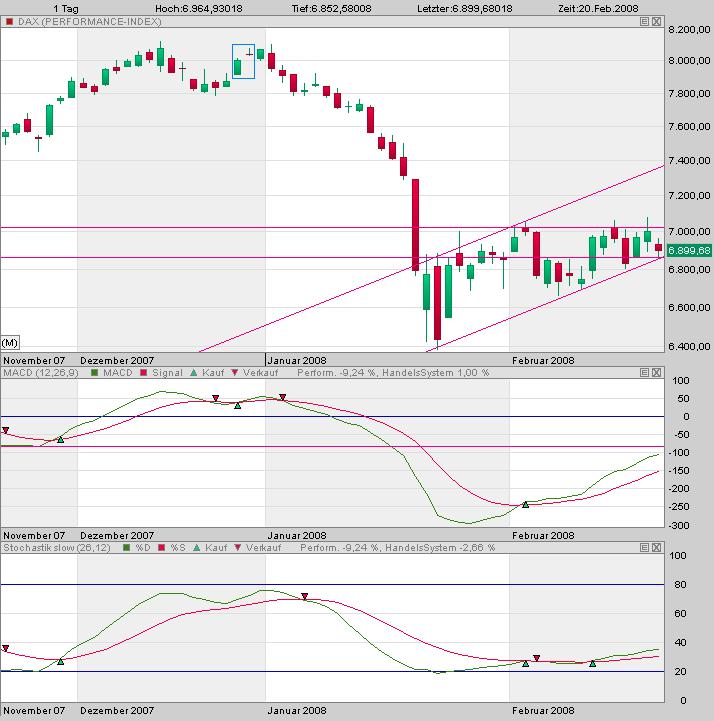Screen dimensions: 714x721
Task: Click the red Signal legend swatch in MACD panel
Action: coord(143,372)
